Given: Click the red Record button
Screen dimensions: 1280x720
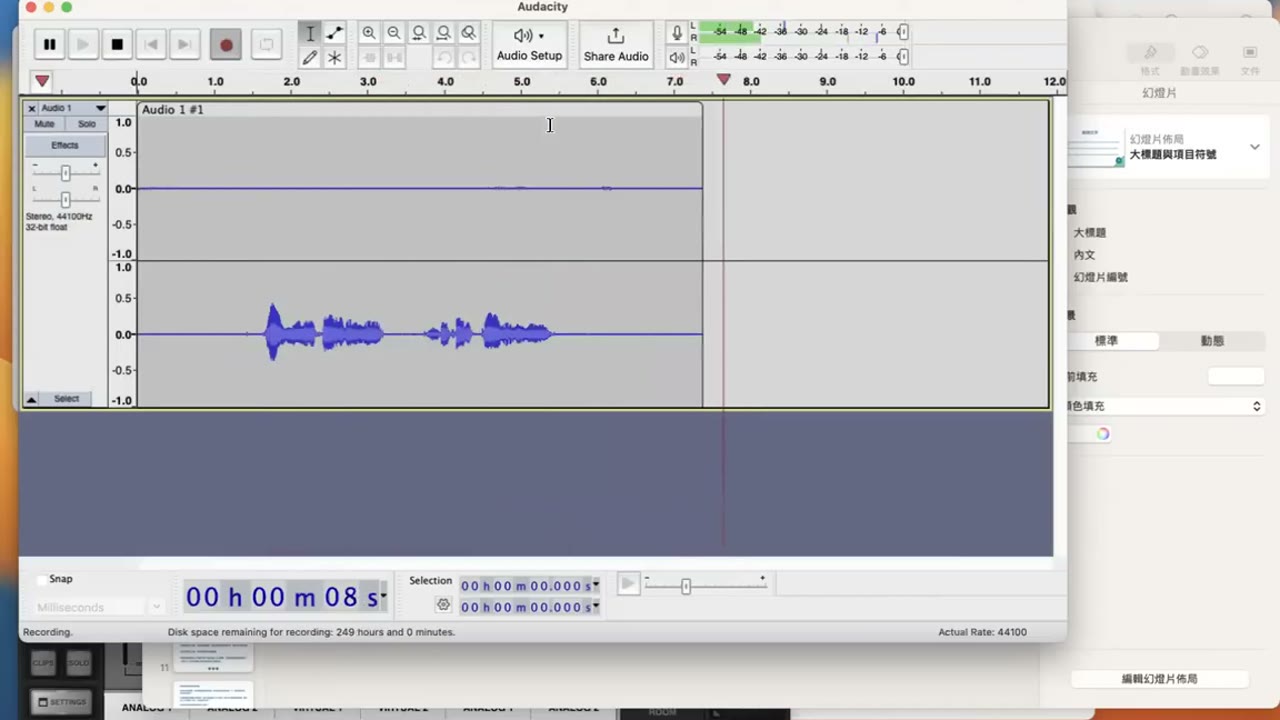Looking at the screenshot, I should (x=226, y=44).
